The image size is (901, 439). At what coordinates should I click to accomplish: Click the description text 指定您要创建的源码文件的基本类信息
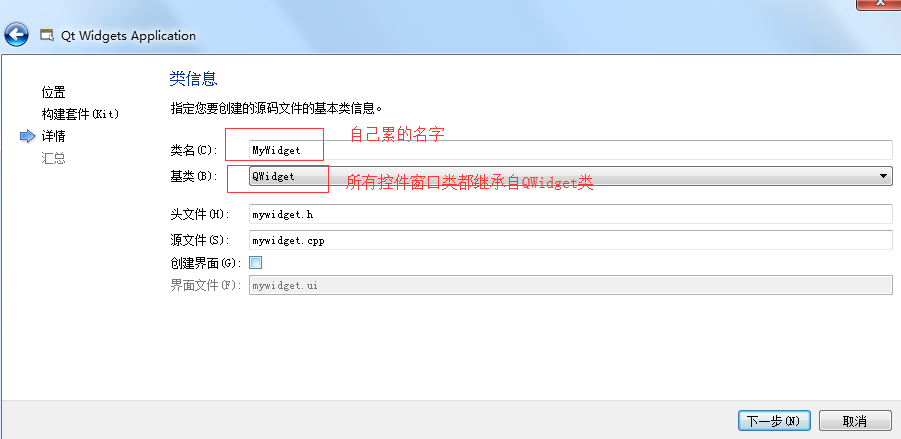click(x=276, y=107)
